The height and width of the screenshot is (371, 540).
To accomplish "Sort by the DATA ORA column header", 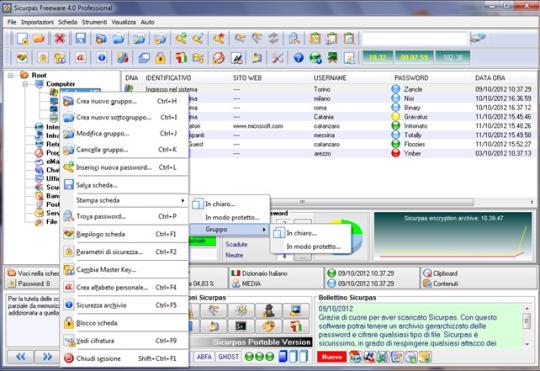I will [490, 78].
